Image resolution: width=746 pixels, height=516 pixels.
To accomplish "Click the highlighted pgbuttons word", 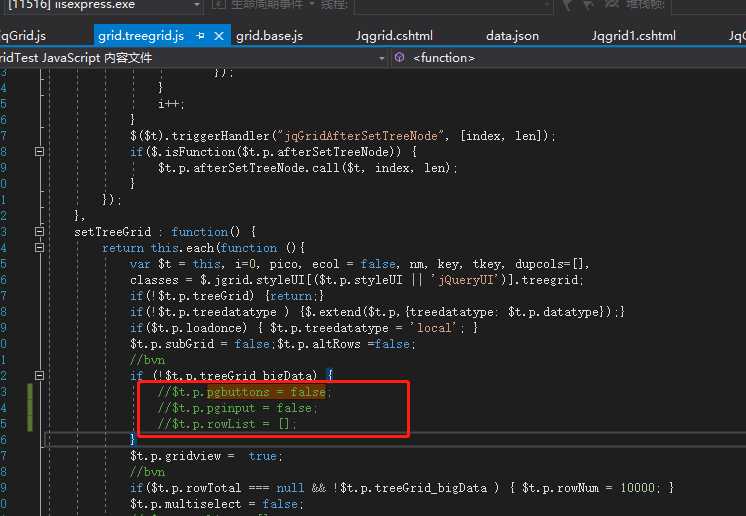I will [238, 392].
